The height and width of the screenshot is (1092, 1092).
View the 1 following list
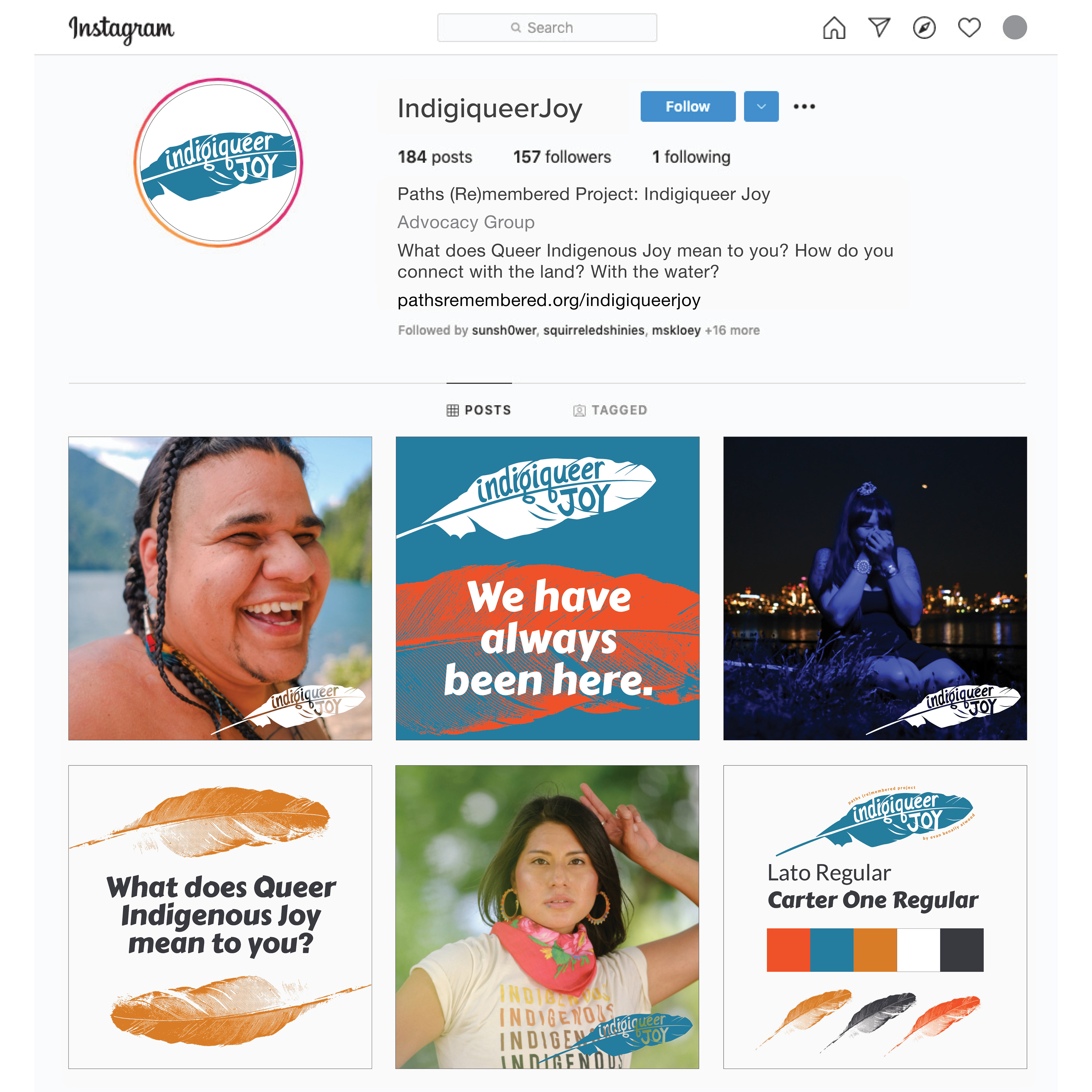pos(691,157)
